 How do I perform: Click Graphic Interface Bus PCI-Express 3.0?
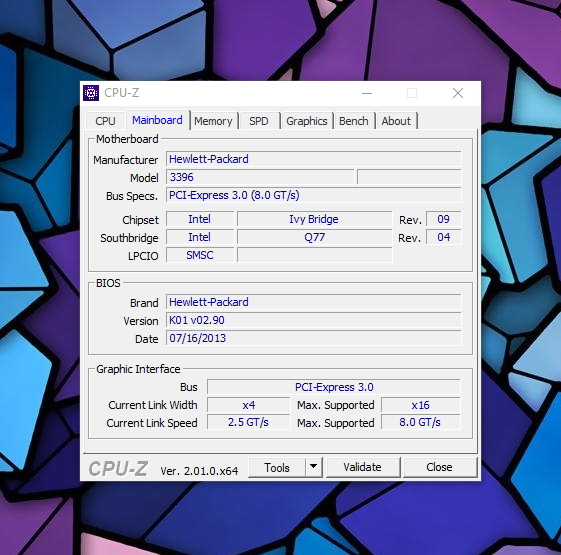tap(334, 387)
